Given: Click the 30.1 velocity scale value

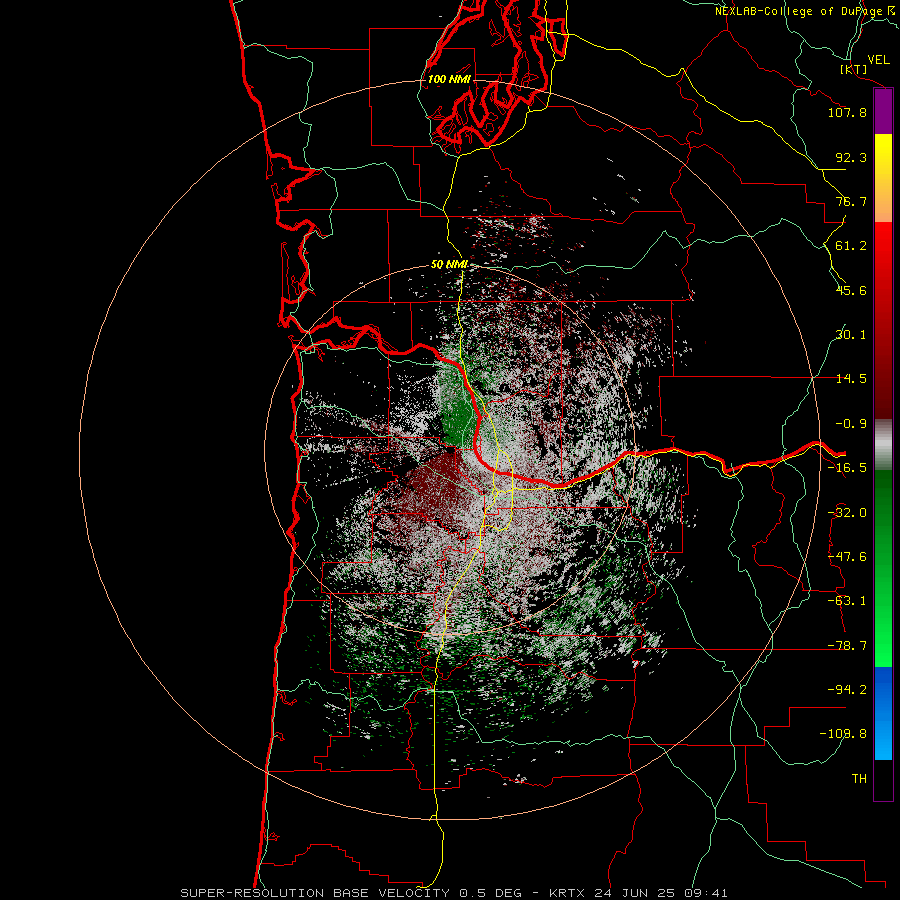Looking at the screenshot, I should pos(851,334).
